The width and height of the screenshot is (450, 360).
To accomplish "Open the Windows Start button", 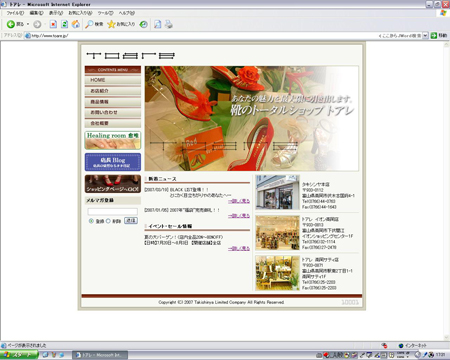I will pyautogui.click(x=19, y=355).
